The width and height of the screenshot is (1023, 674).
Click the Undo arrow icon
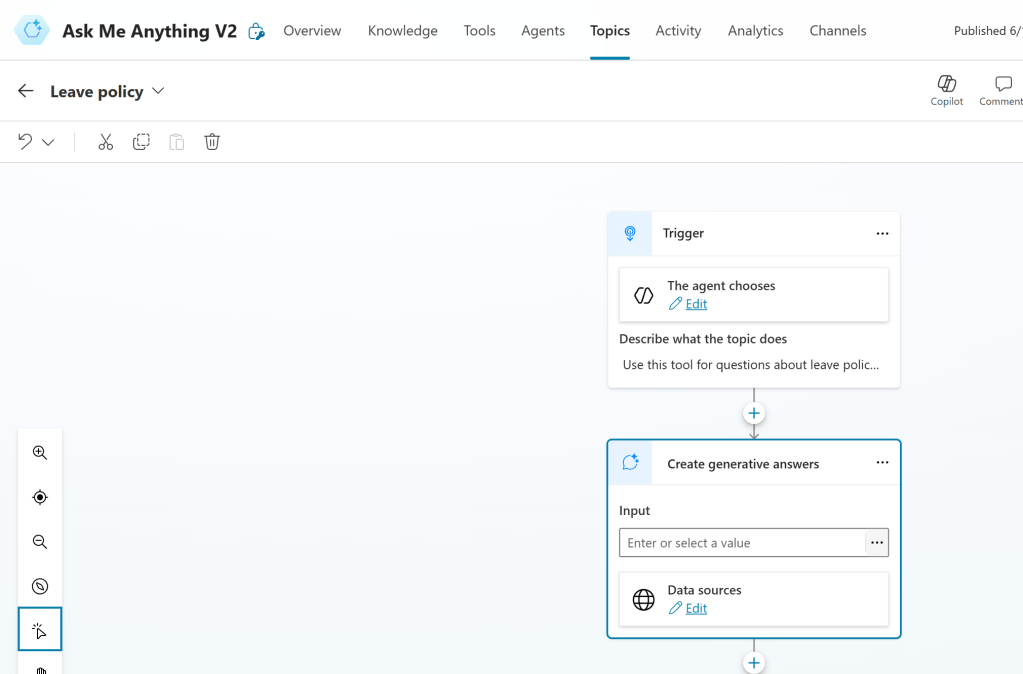(x=25, y=142)
